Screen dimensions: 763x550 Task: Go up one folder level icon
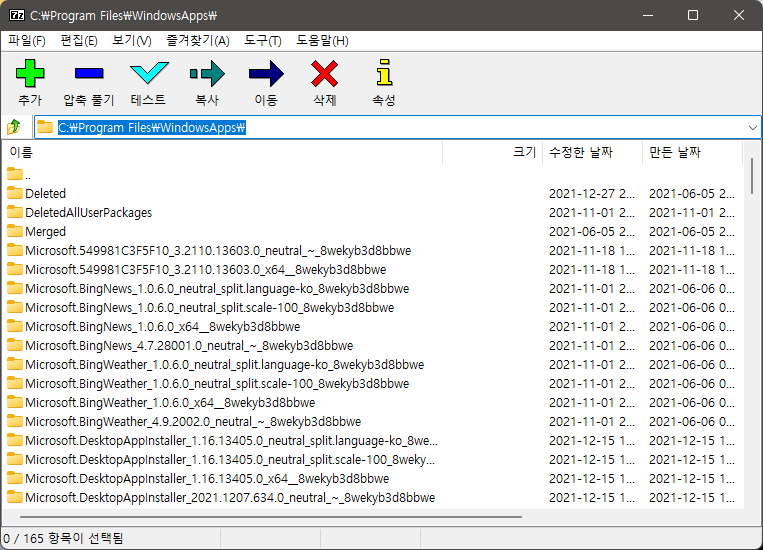tap(14, 127)
